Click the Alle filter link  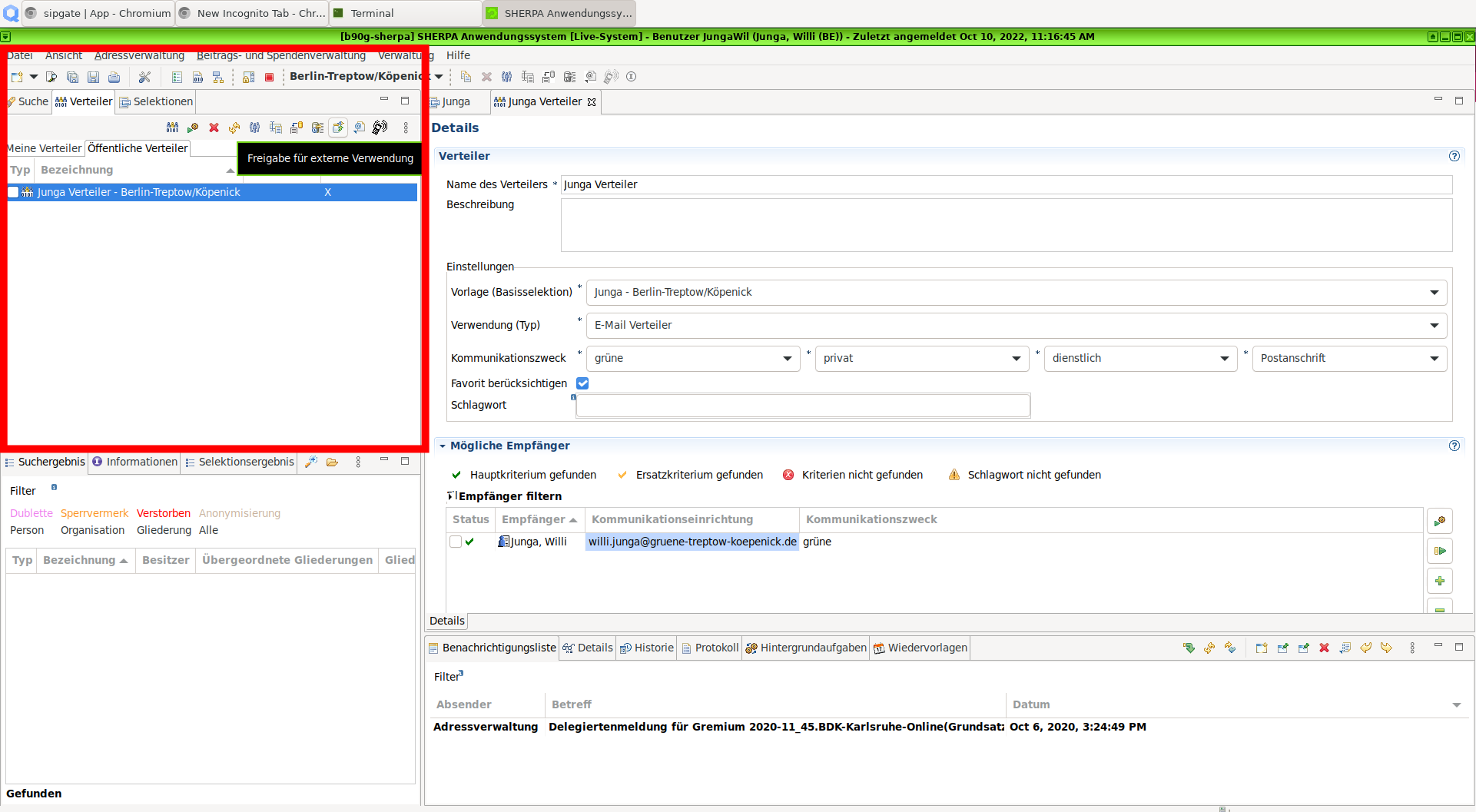[208, 530]
